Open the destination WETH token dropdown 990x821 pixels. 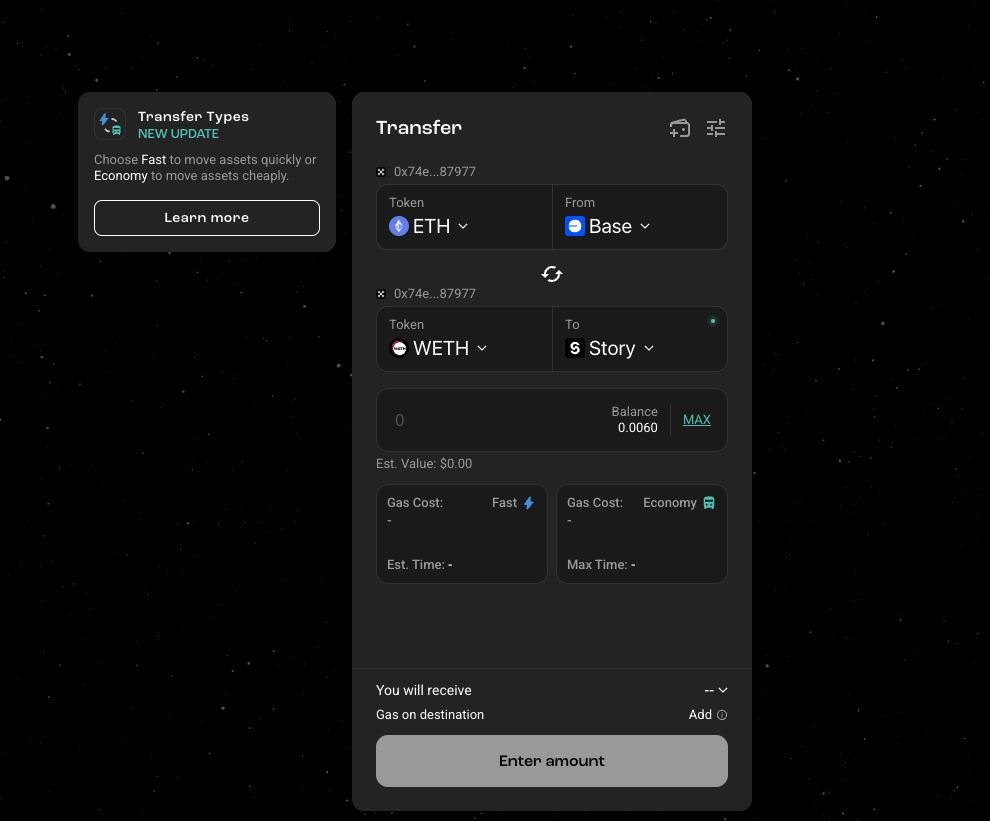438,348
